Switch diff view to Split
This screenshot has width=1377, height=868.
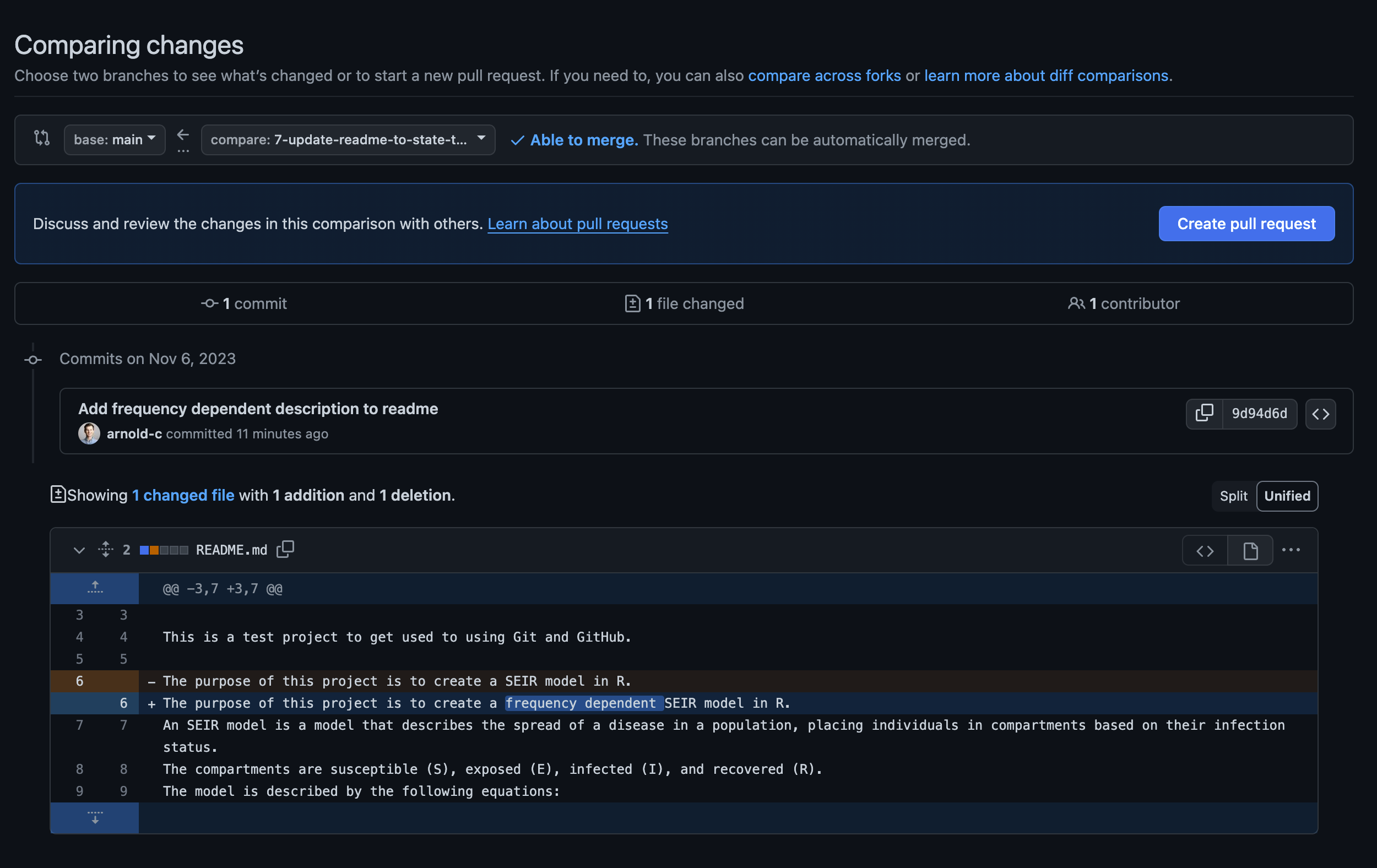click(x=1233, y=496)
